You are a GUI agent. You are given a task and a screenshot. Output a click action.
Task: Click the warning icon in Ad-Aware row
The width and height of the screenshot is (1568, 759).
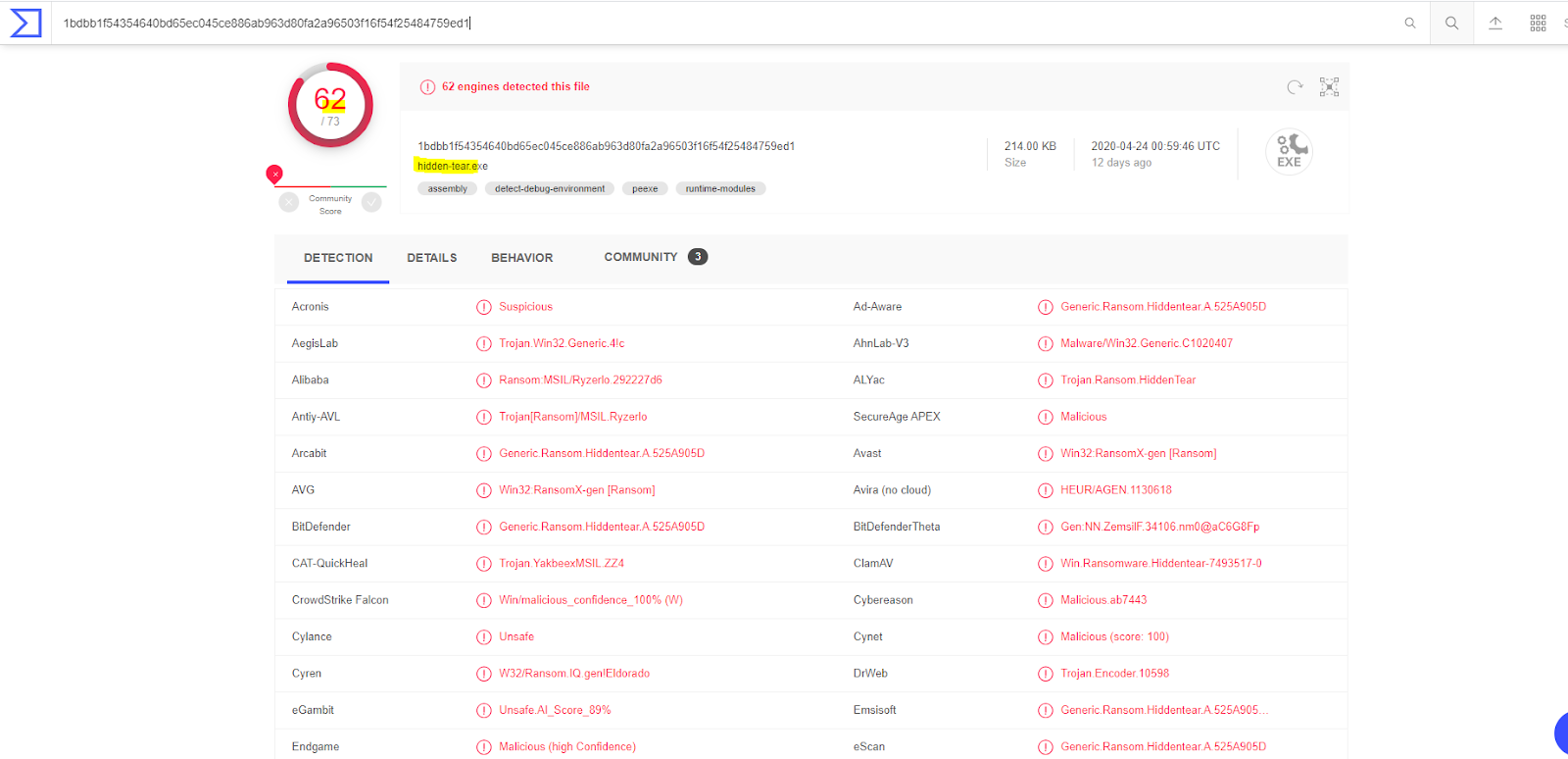click(1046, 307)
